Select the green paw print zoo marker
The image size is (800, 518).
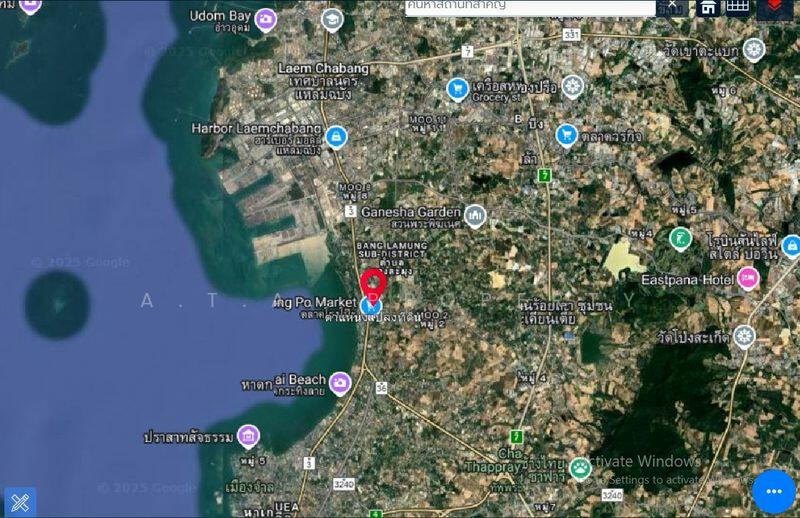pos(580,467)
